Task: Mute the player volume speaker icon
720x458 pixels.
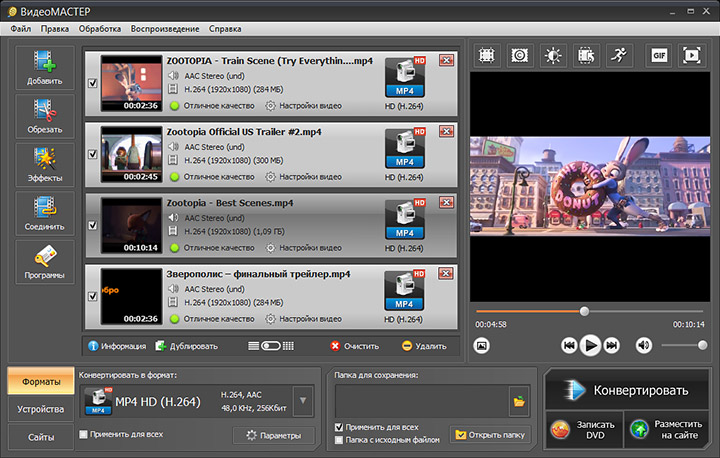Action: click(x=644, y=345)
